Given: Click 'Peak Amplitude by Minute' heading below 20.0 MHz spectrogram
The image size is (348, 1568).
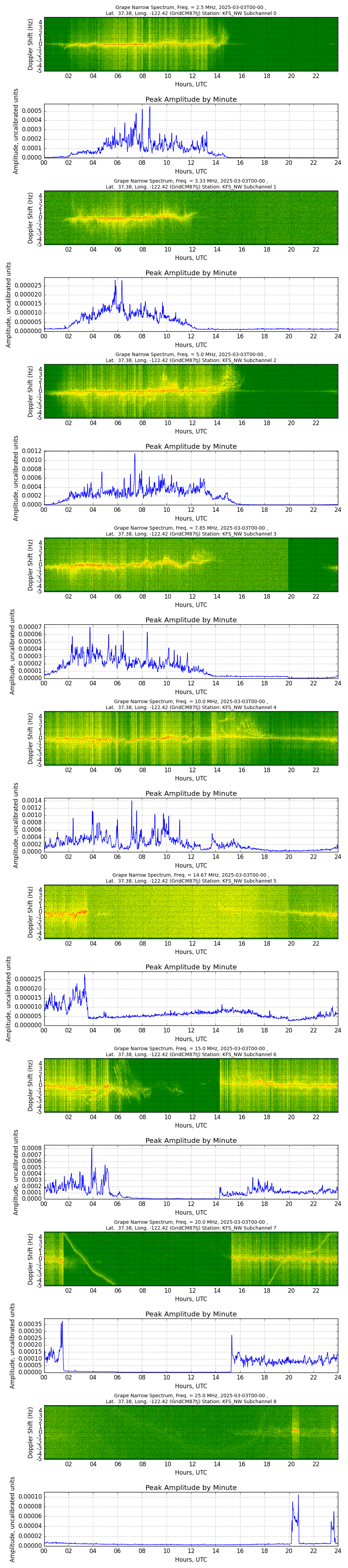Looking at the screenshot, I should pyautogui.click(x=191, y=1314).
